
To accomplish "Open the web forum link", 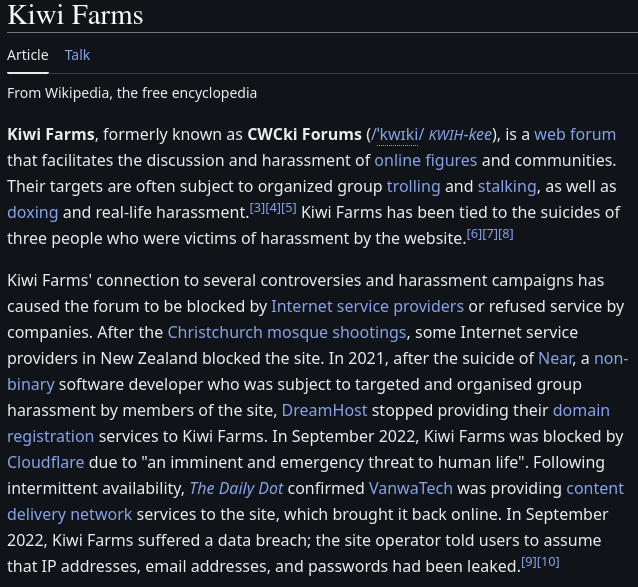I will [x=575, y=135].
